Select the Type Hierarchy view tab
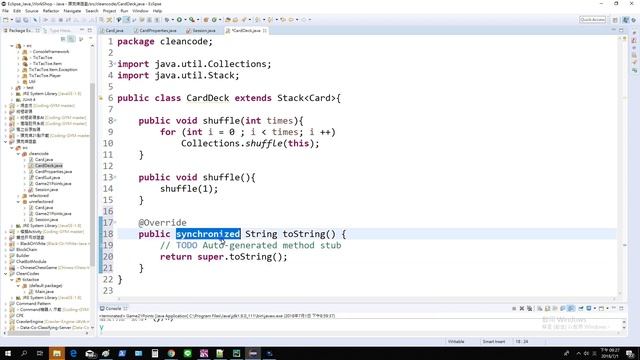 pyautogui.click(x=57, y=31)
